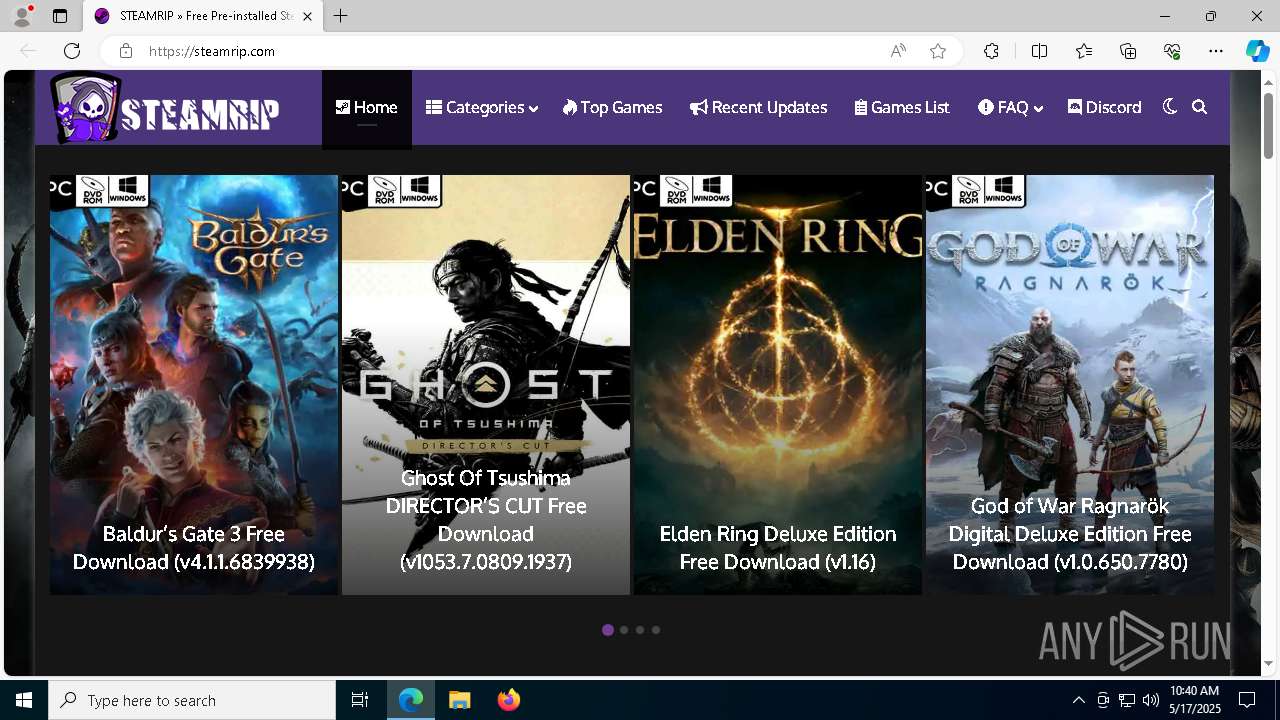Toggle dark mode moon icon
1280x720 pixels.
tap(1170, 107)
